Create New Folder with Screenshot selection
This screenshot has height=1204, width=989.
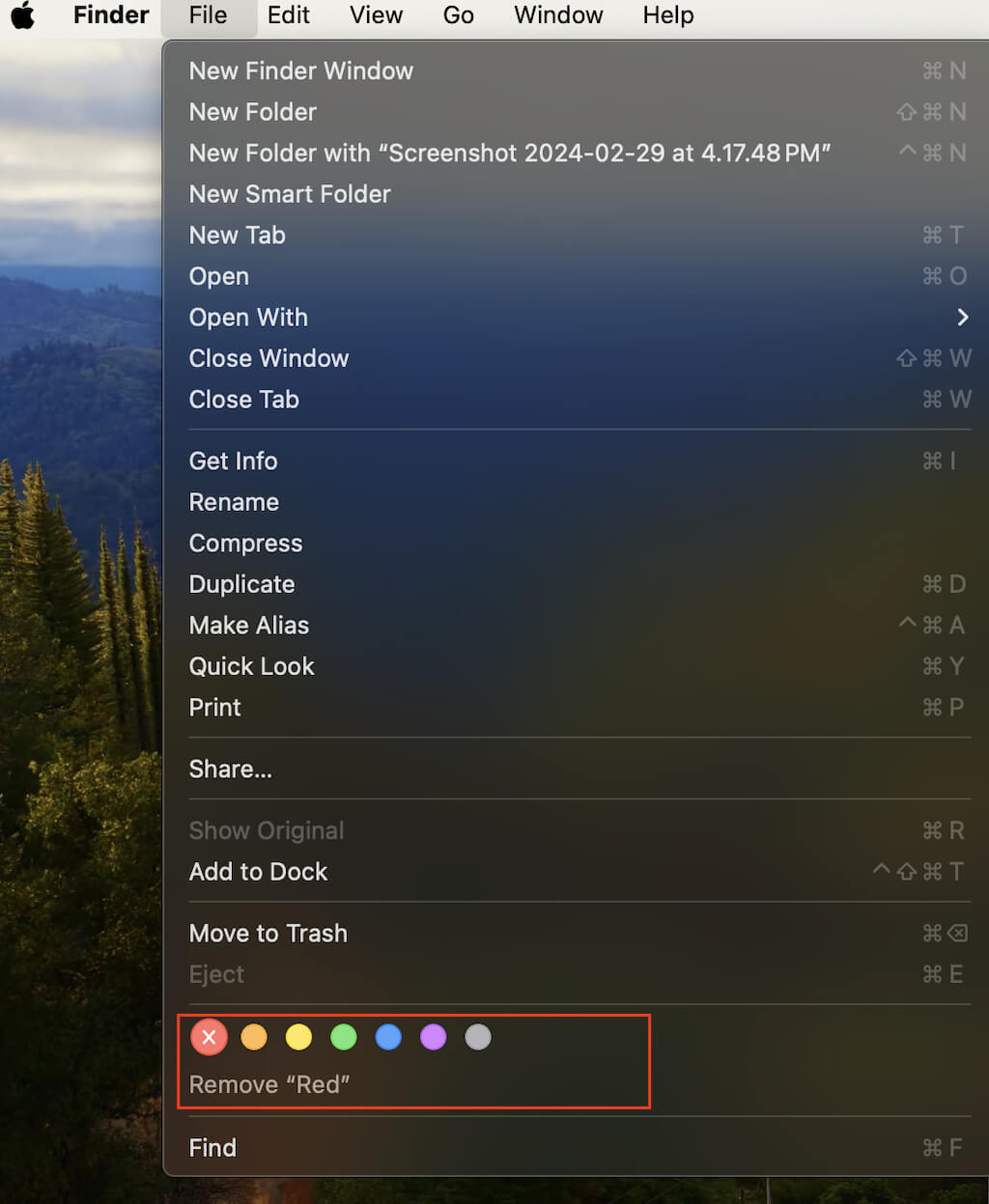[577, 153]
